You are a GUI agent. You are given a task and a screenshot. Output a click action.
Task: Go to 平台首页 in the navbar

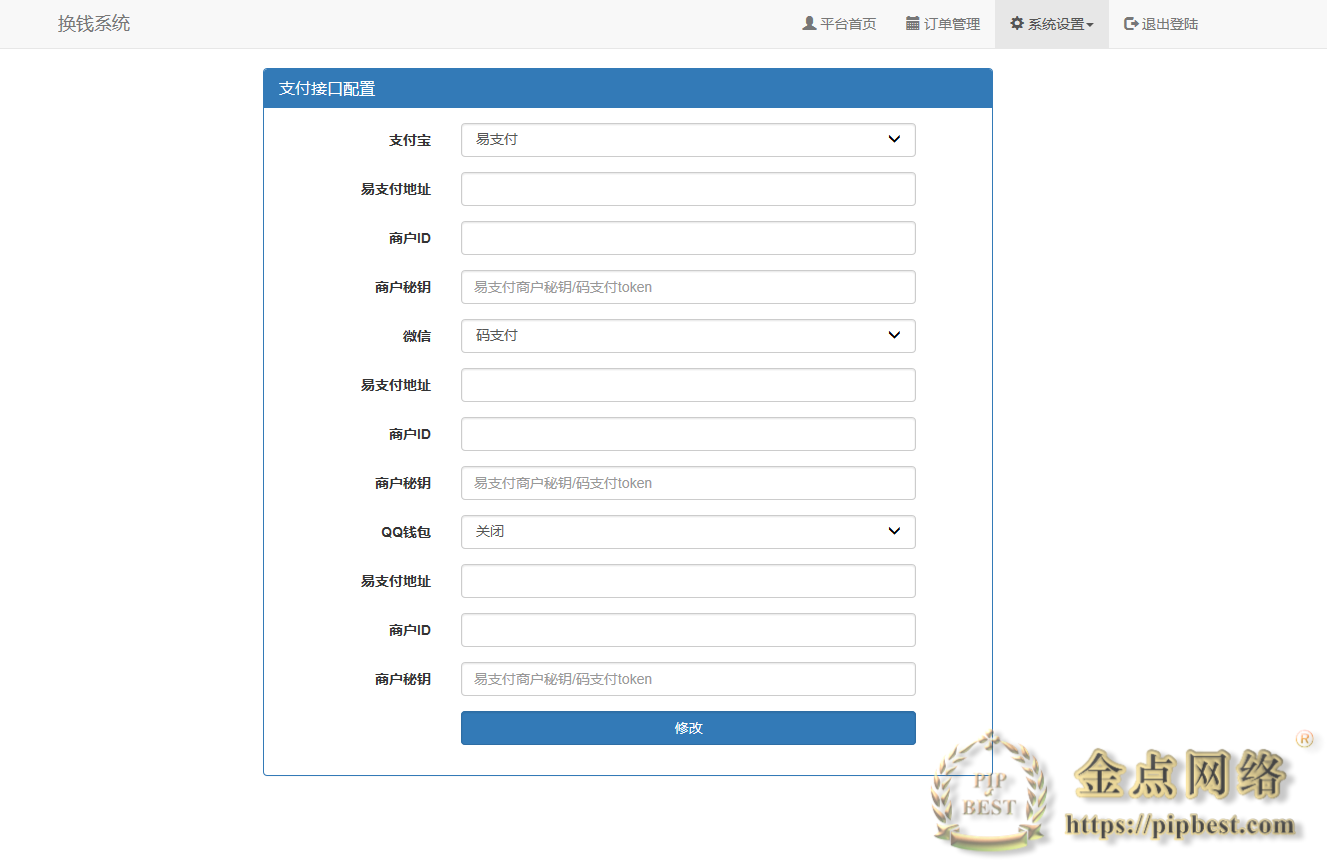[839, 24]
